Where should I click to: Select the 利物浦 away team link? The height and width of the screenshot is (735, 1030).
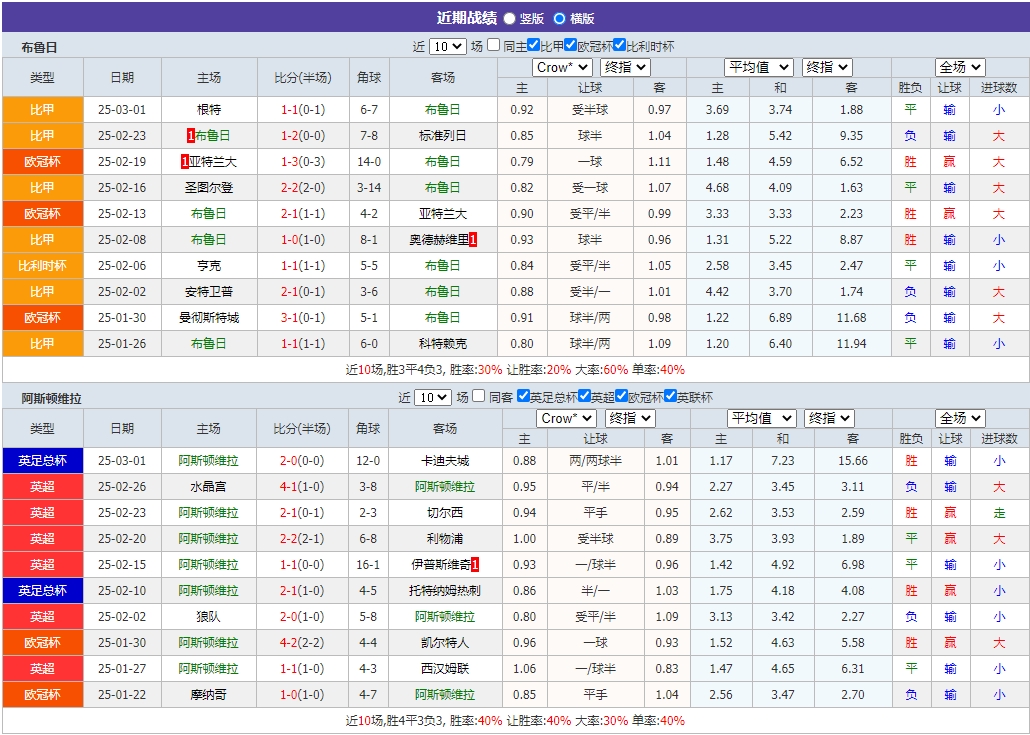coord(445,539)
